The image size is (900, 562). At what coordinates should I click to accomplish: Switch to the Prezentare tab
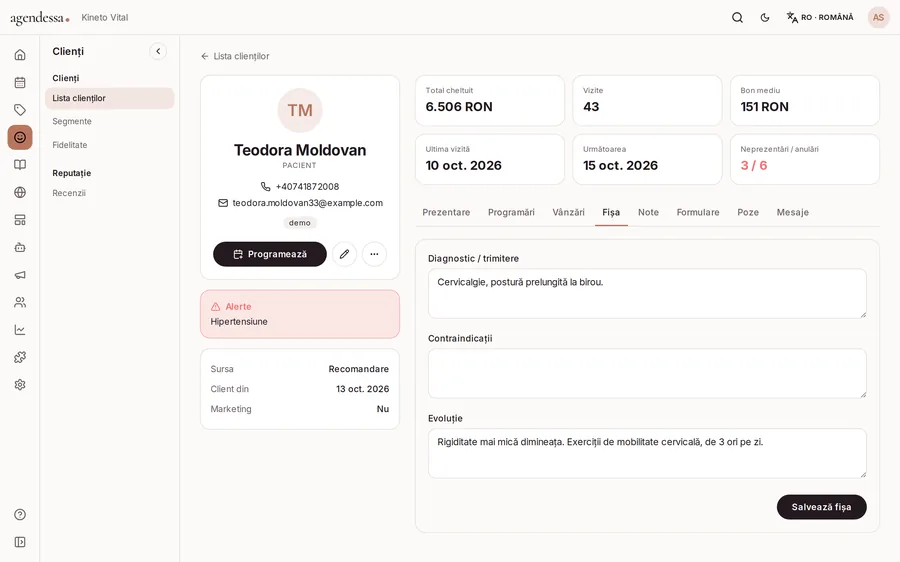(x=446, y=212)
